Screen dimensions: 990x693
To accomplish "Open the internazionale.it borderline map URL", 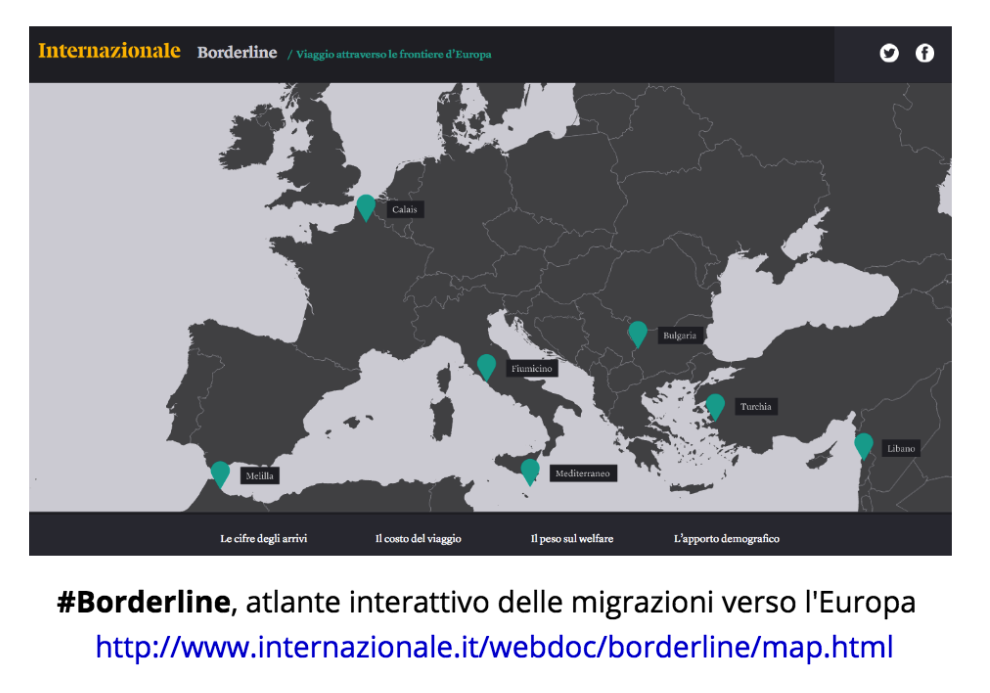I will pyautogui.click(x=494, y=647).
